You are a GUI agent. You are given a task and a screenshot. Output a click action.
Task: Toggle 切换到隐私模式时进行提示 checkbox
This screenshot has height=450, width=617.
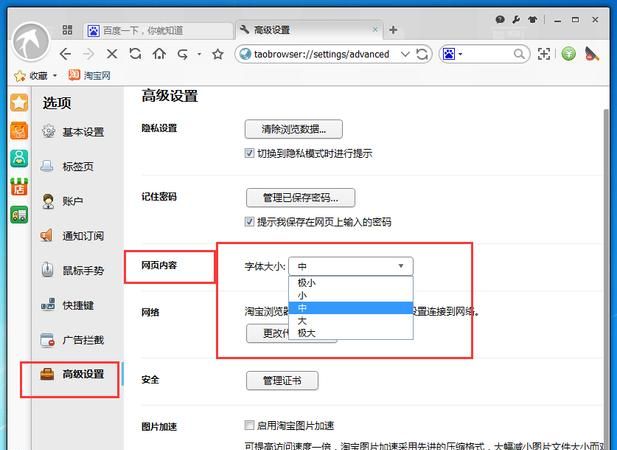[249, 153]
